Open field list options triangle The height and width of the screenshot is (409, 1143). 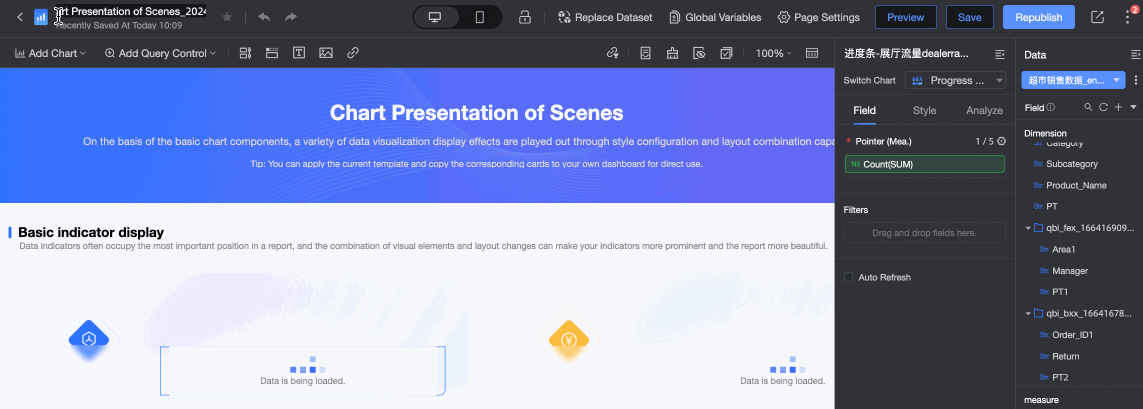pos(1134,107)
